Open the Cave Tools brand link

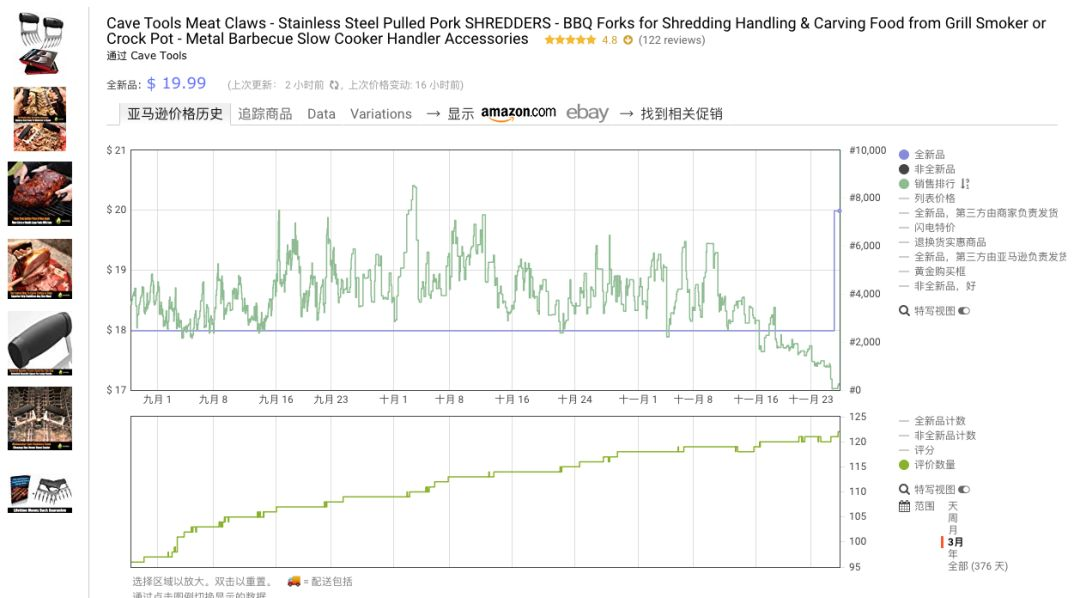point(158,56)
